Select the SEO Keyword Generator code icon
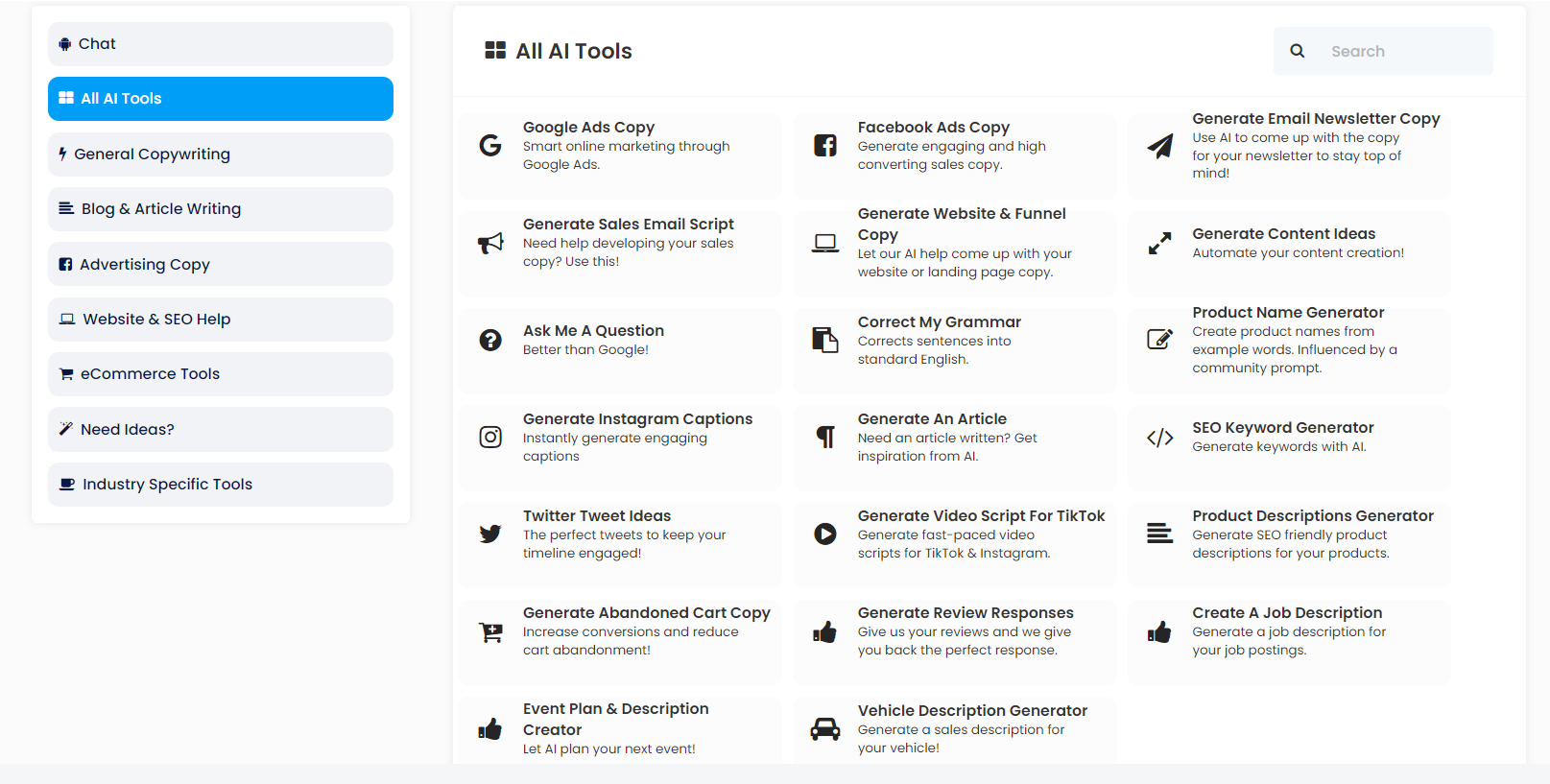This screenshot has width=1550, height=784. pyautogui.click(x=1160, y=437)
